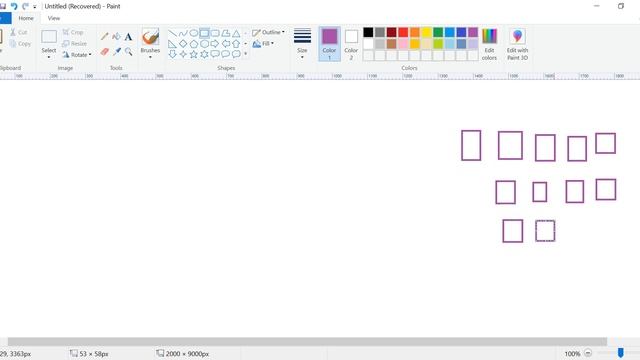This screenshot has height=360, width=640.
Task: Choose the Hexagon shape
Action: click(204, 44)
